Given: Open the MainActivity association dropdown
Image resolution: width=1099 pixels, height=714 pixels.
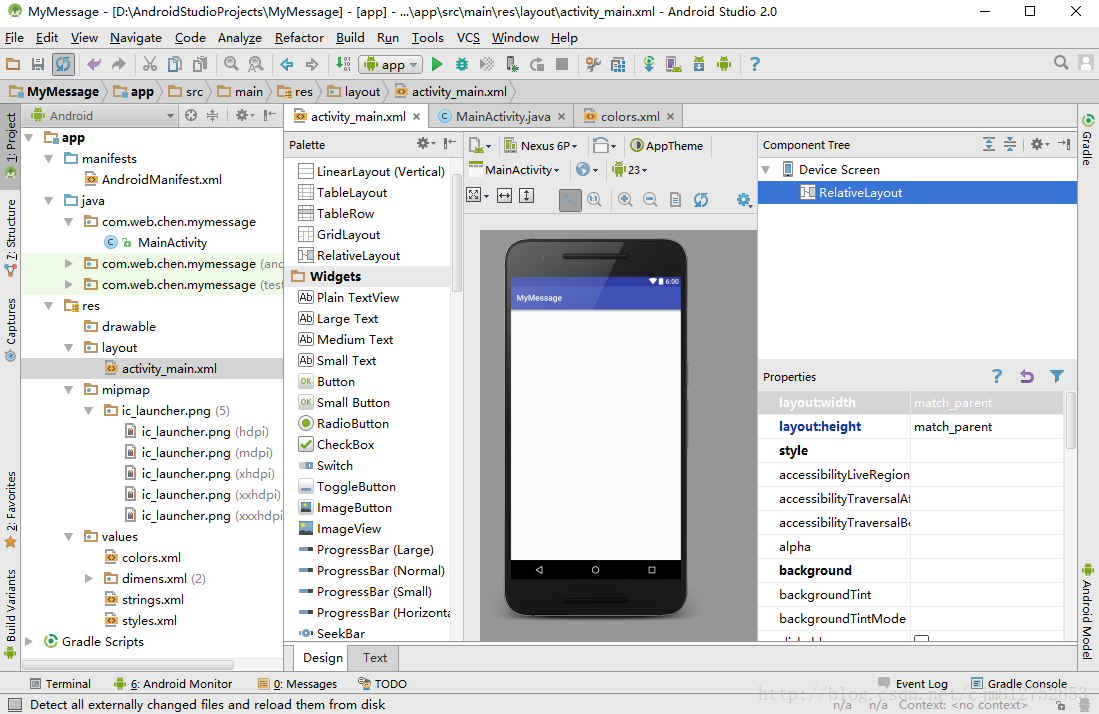Looking at the screenshot, I should pos(514,170).
